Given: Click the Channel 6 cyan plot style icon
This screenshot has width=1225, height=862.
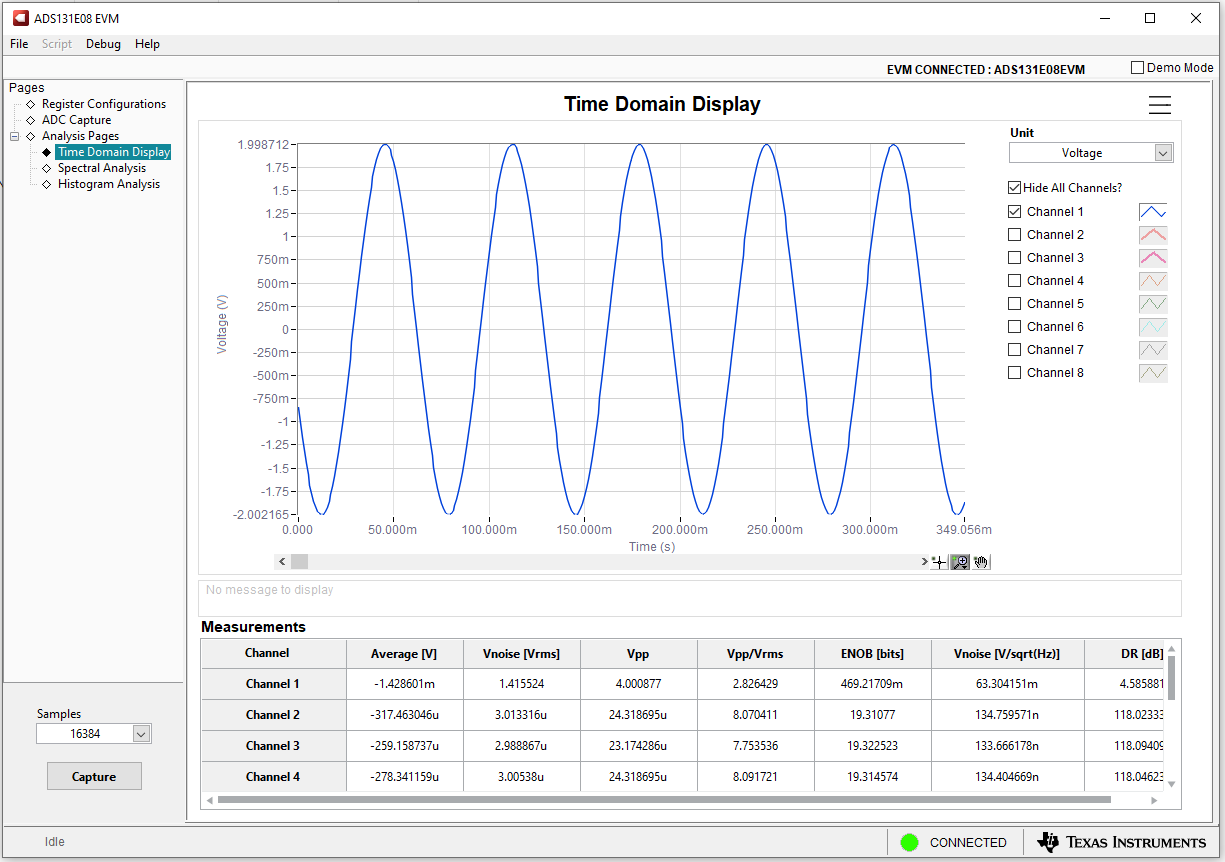Looking at the screenshot, I should pos(1153,327).
